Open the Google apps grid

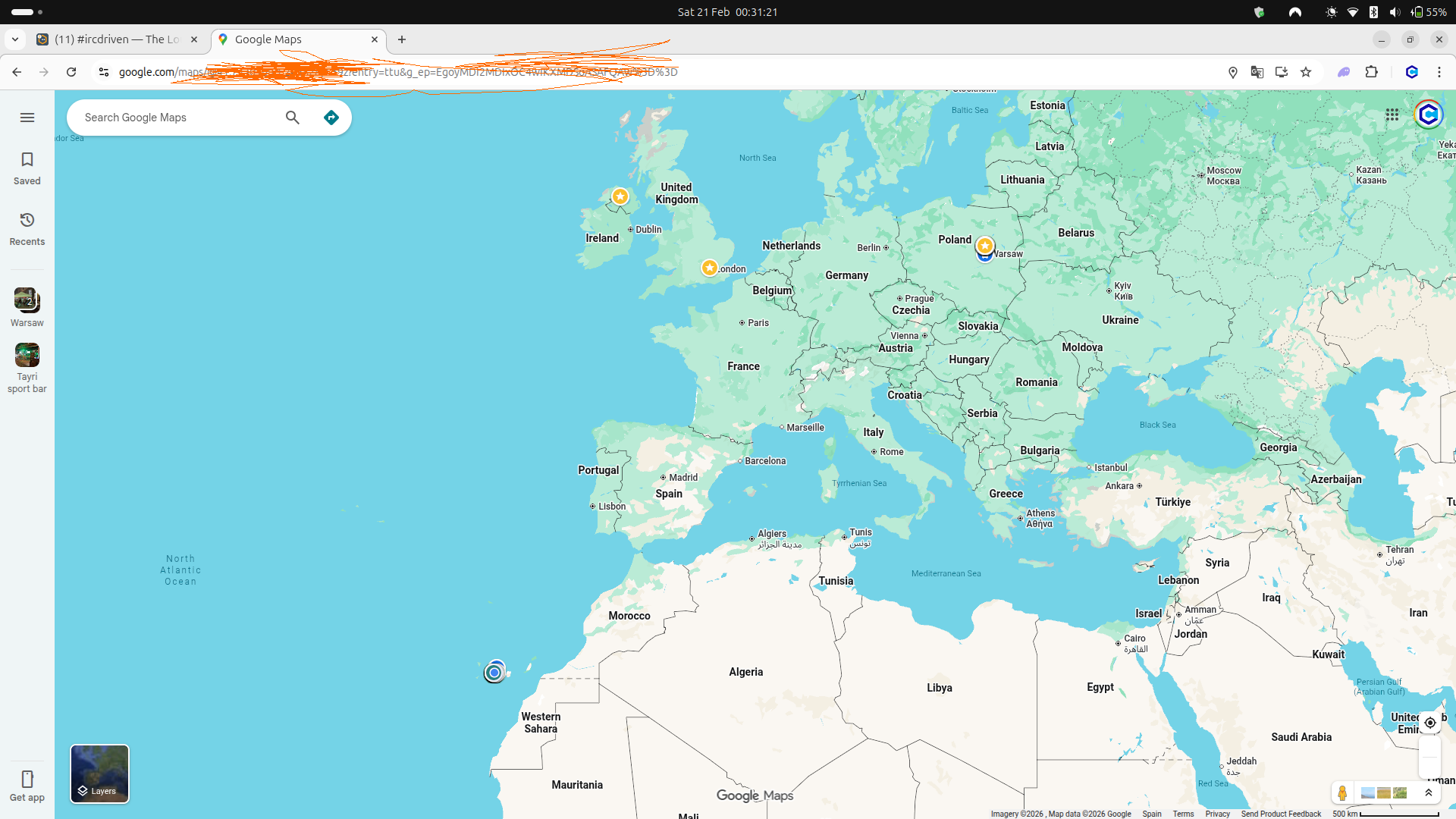1392,115
